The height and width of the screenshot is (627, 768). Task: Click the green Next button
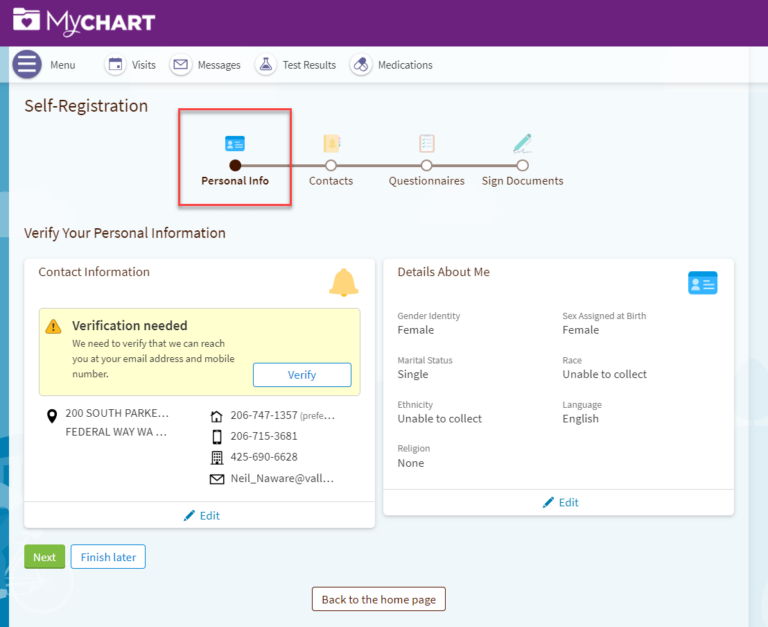(x=45, y=557)
